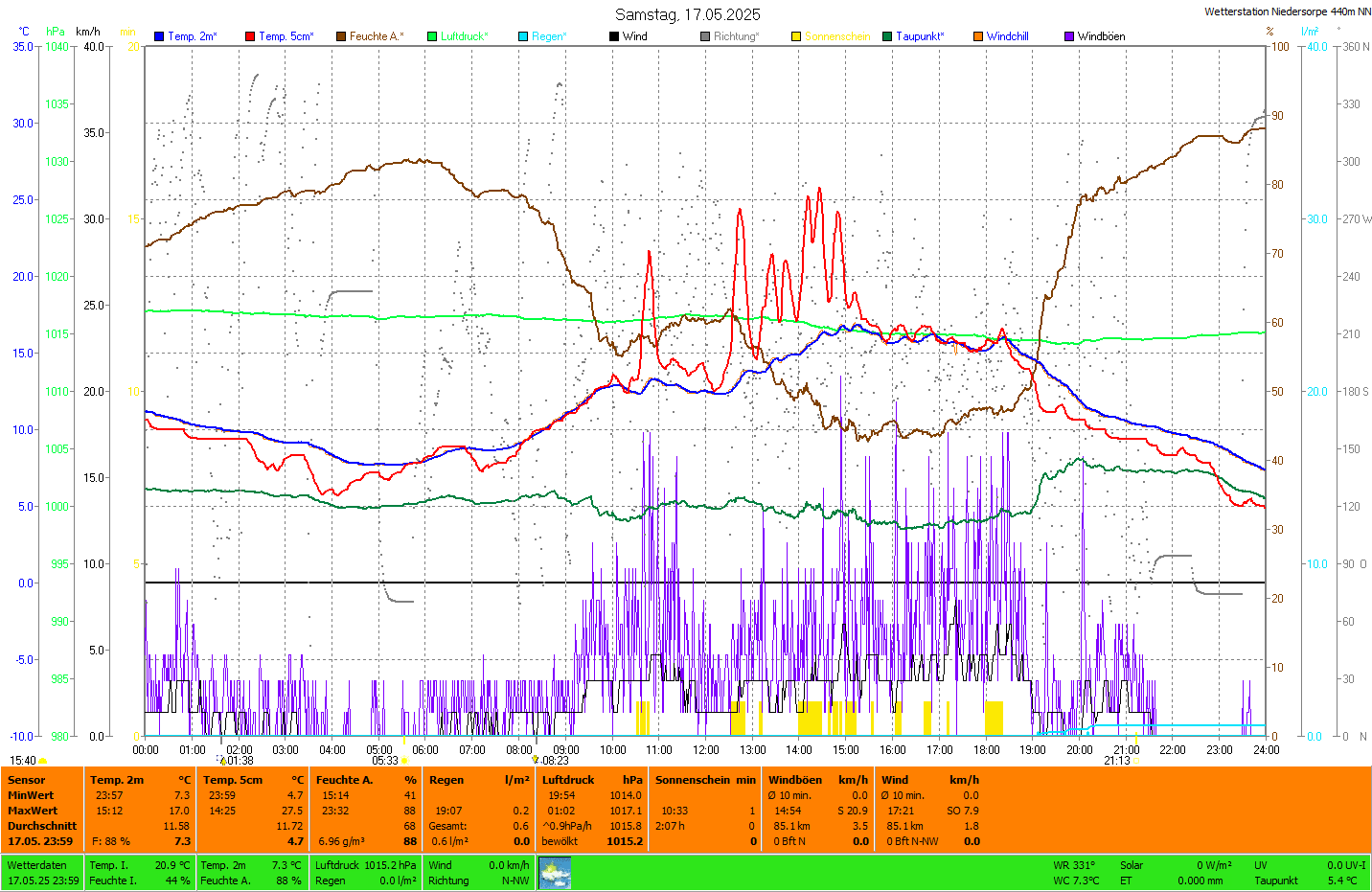Toggle the Taupunkt legend entry

(919, 36)
